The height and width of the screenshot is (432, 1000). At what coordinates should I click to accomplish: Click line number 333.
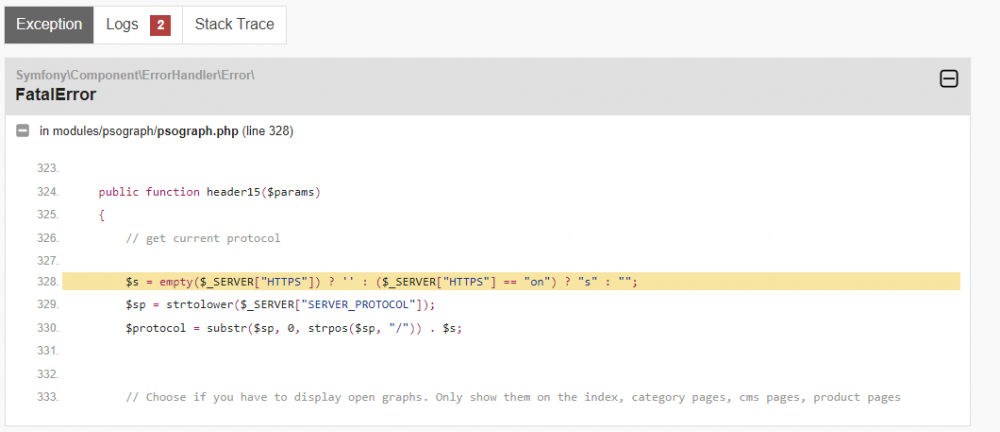(x=48, y=397)
